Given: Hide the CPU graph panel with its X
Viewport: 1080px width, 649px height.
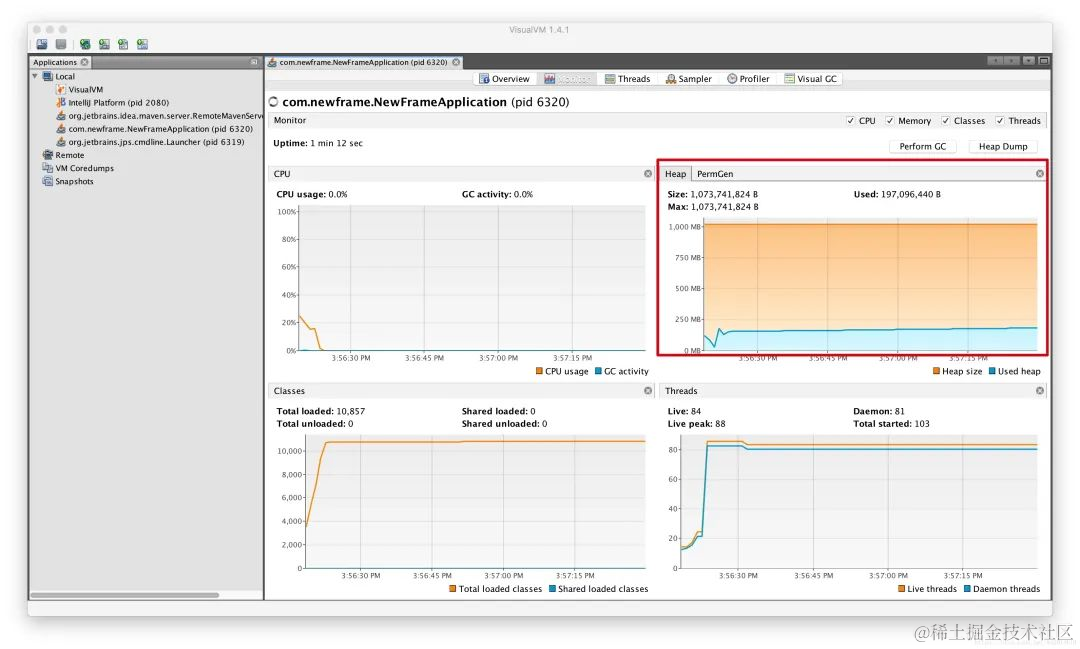Looking at the screenshot, I should 648,174.
